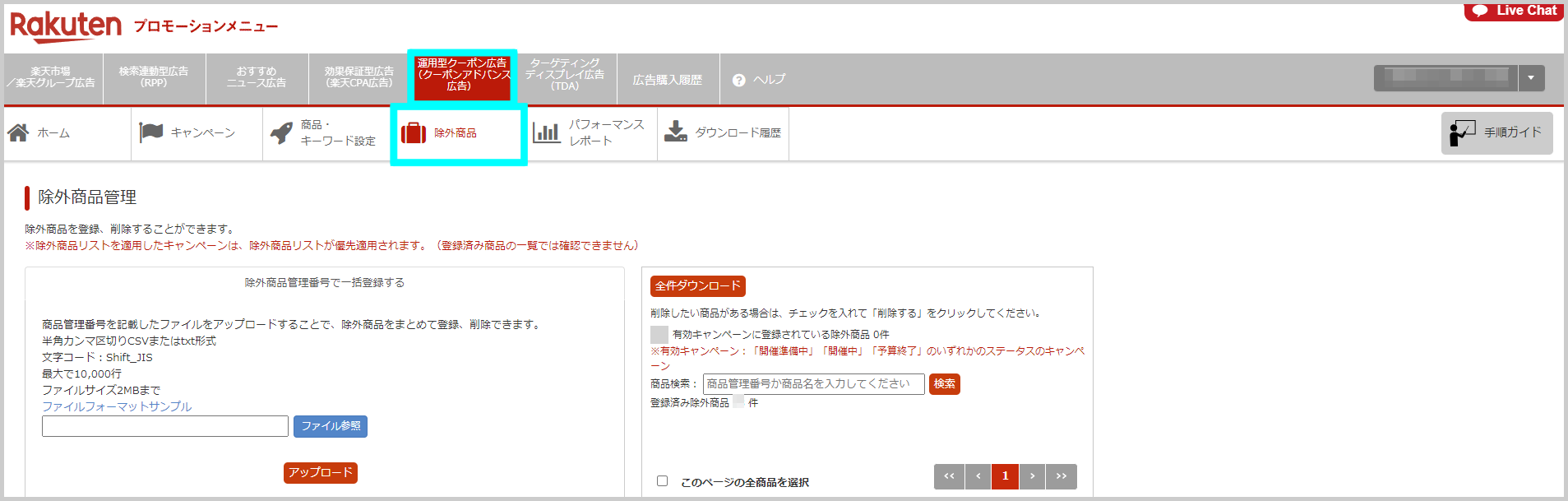Click the 手順ガイド presenter icon
1568x501 pixels.
1462,132
